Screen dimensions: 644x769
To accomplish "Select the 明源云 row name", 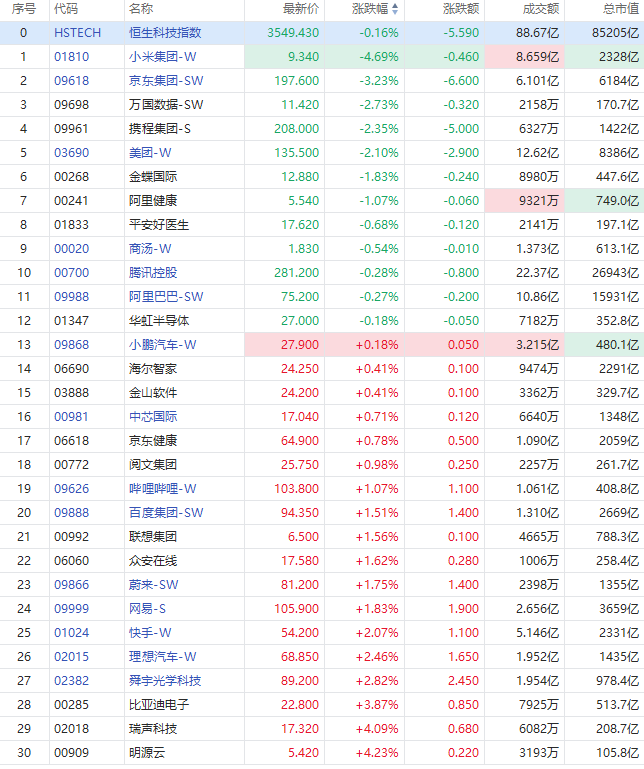I will [147, 754].
